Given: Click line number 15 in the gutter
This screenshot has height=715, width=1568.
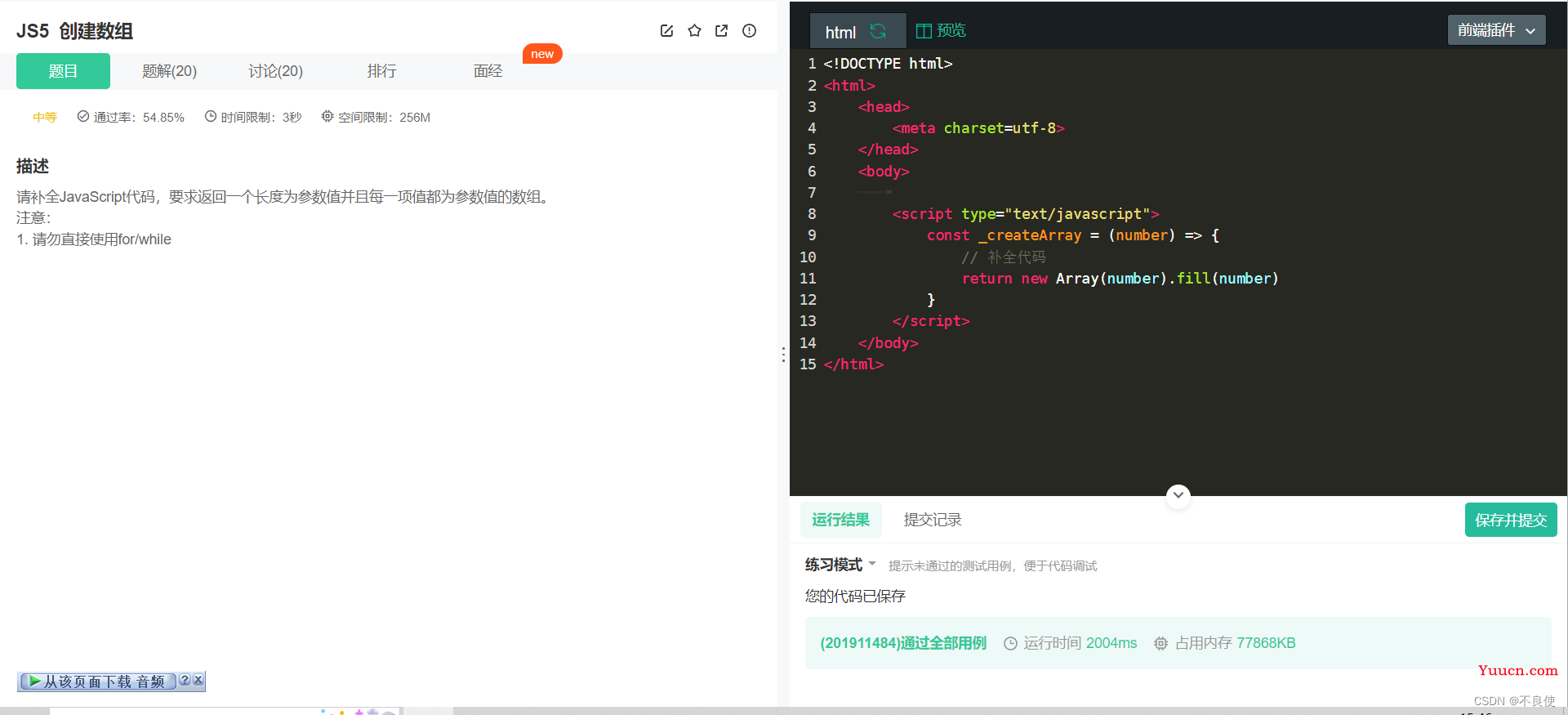Looking at the screenshot, I should (x=808, y=364).
